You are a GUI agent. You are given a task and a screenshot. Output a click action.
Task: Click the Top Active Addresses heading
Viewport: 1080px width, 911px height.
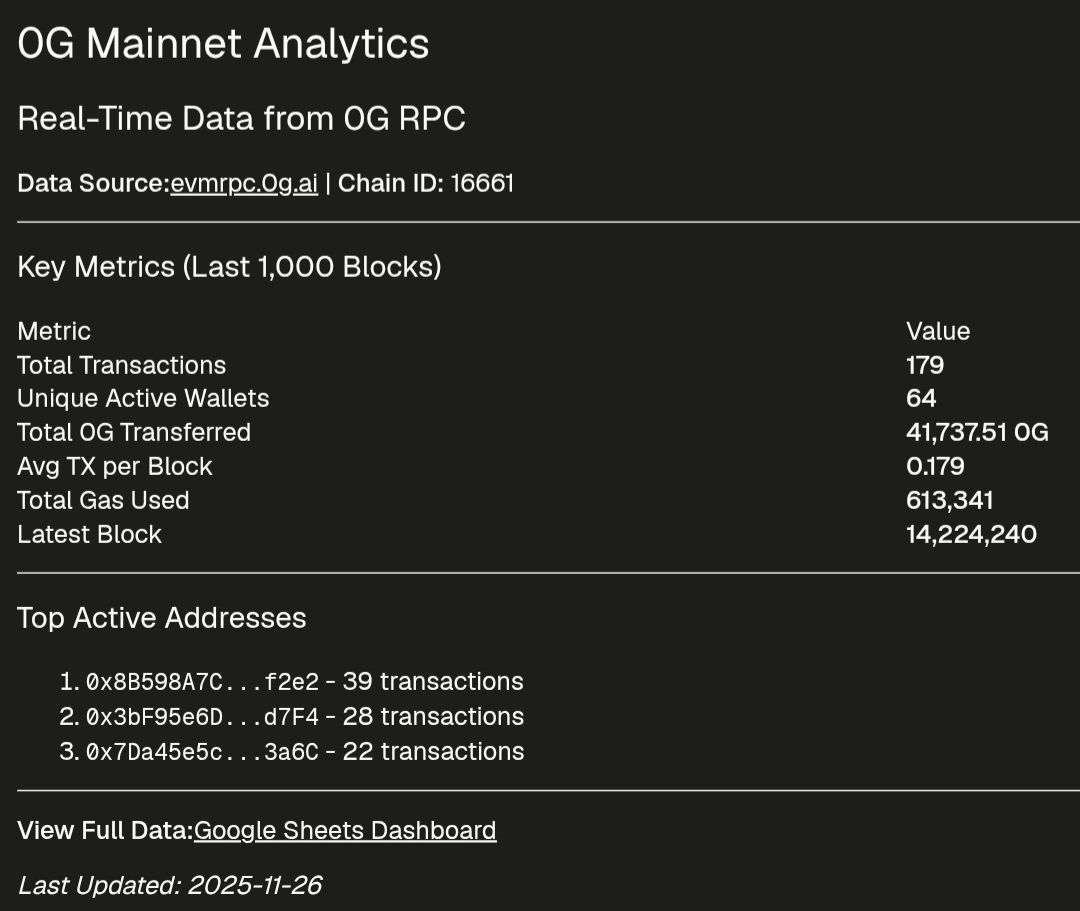[x=162, y=618]
